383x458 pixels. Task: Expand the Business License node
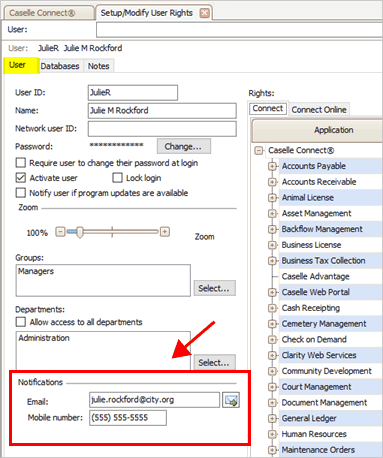[x=272, y=245]
